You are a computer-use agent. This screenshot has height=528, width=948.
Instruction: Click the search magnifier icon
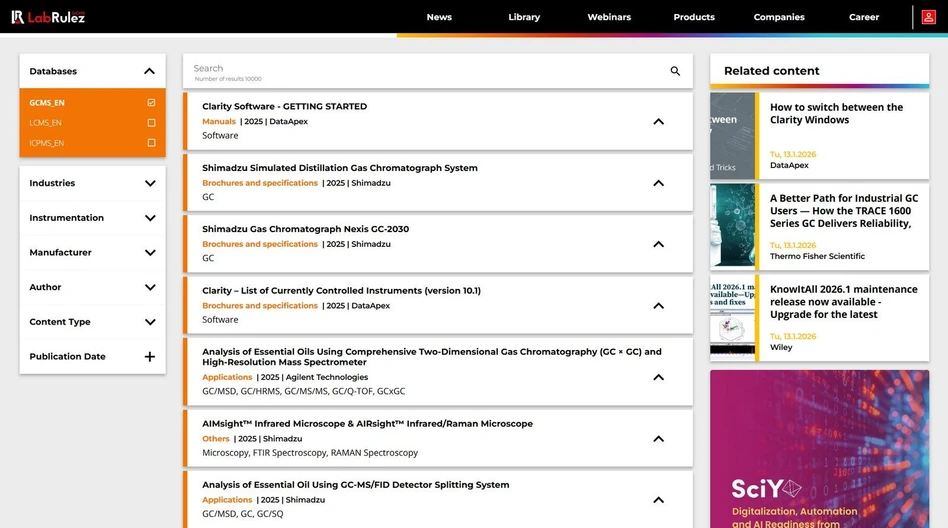[675, 71]
